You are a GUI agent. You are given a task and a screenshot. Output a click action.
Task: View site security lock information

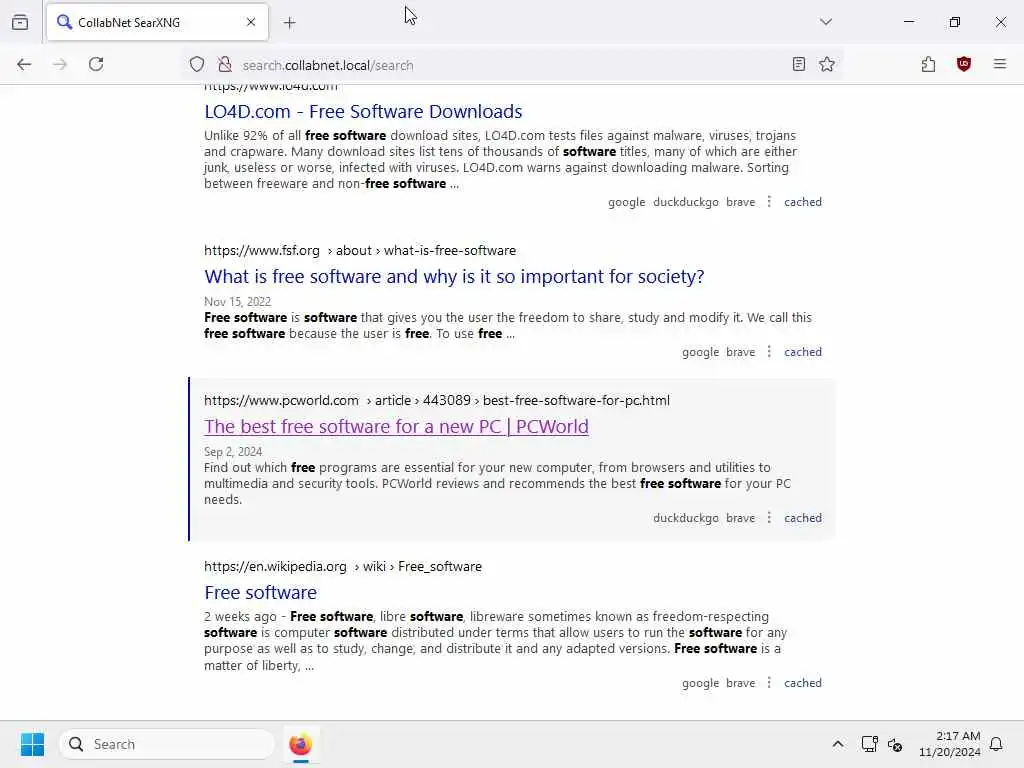tap(225, 64)
